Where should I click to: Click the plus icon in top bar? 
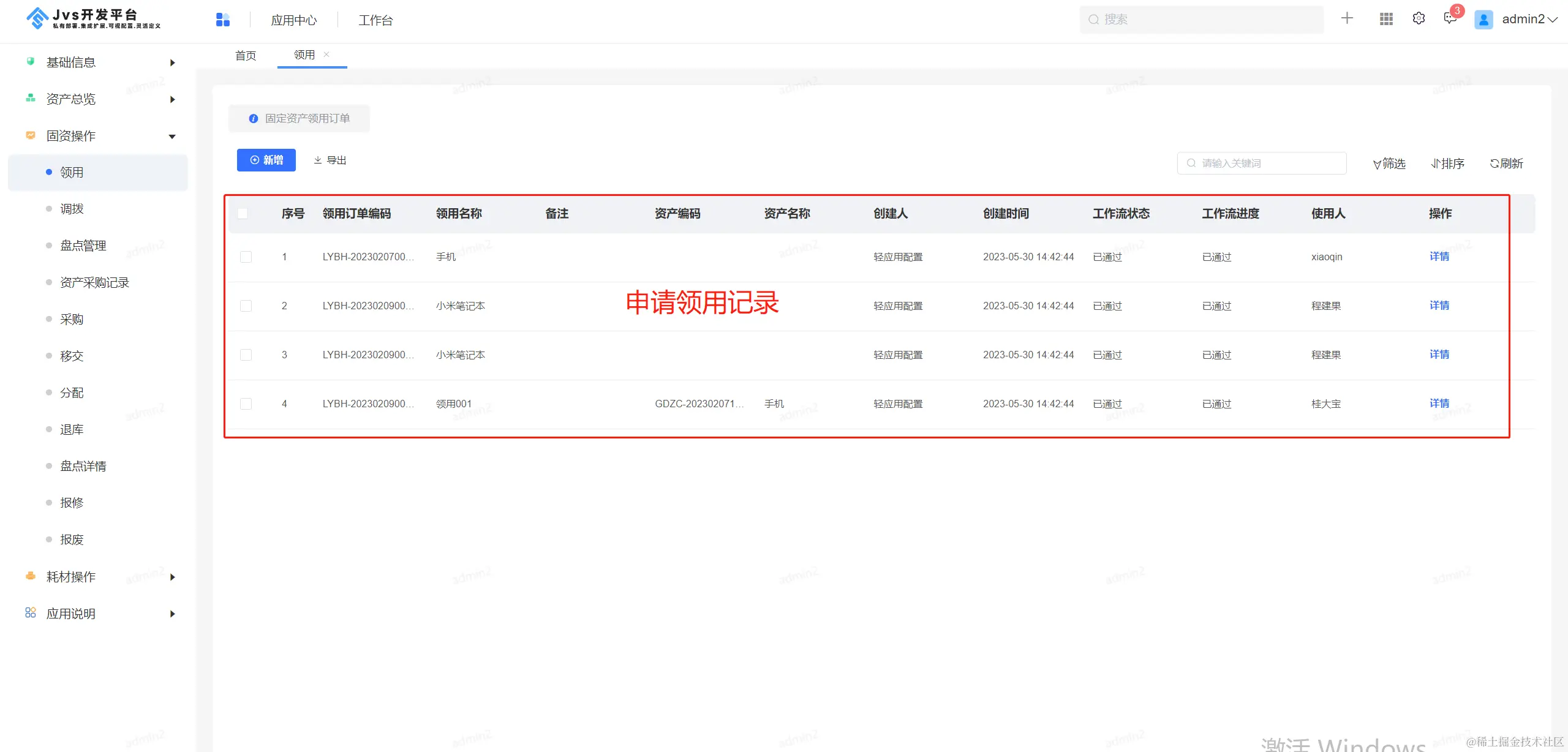(1346, 18)
